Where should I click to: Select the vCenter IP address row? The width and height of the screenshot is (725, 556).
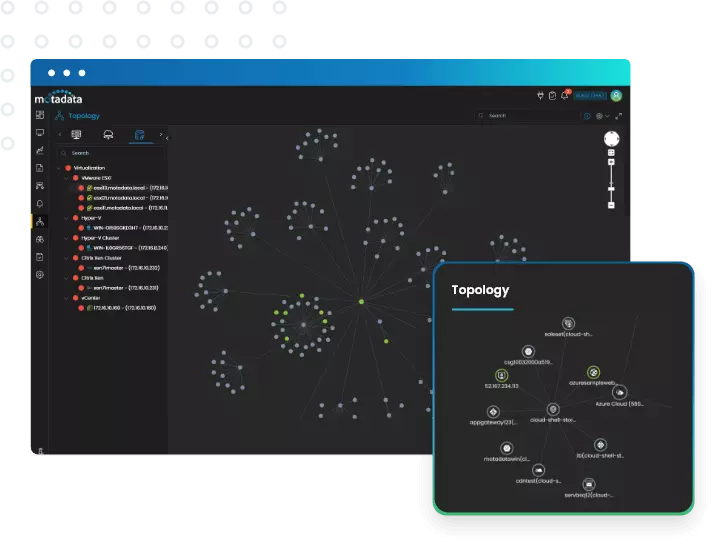tap(117, 308)
